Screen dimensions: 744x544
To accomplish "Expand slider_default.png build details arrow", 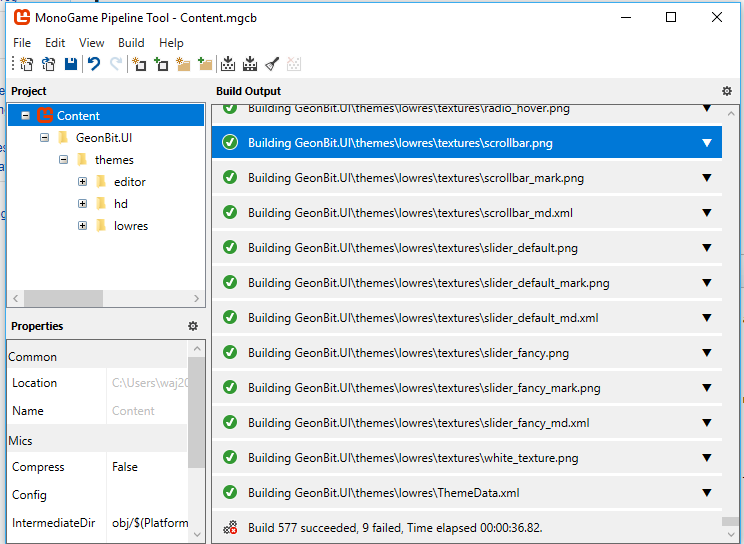I will tap(707, 248).
